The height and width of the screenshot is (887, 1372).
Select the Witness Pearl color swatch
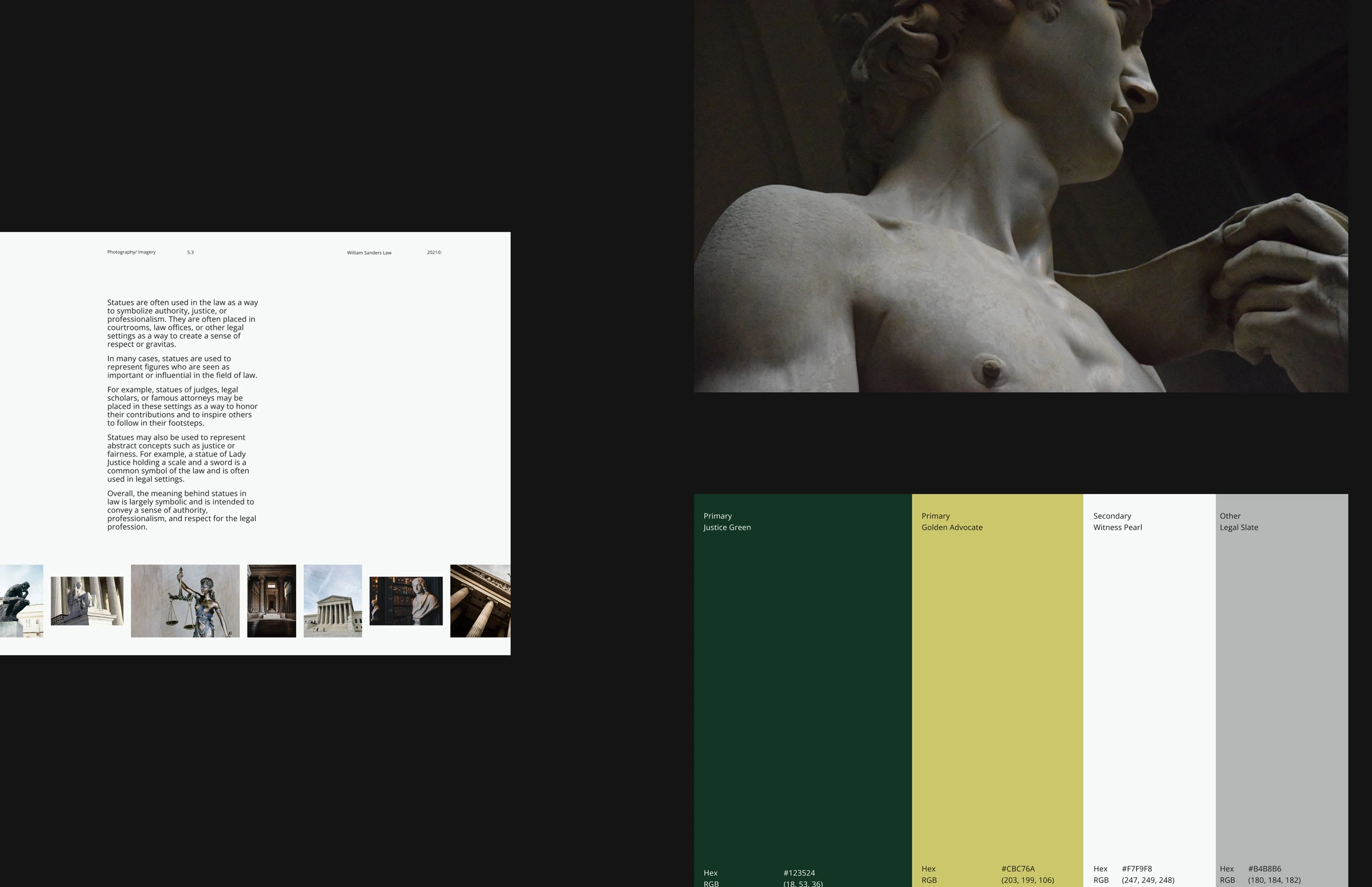pyautogui.click(x=1149, y=691)
